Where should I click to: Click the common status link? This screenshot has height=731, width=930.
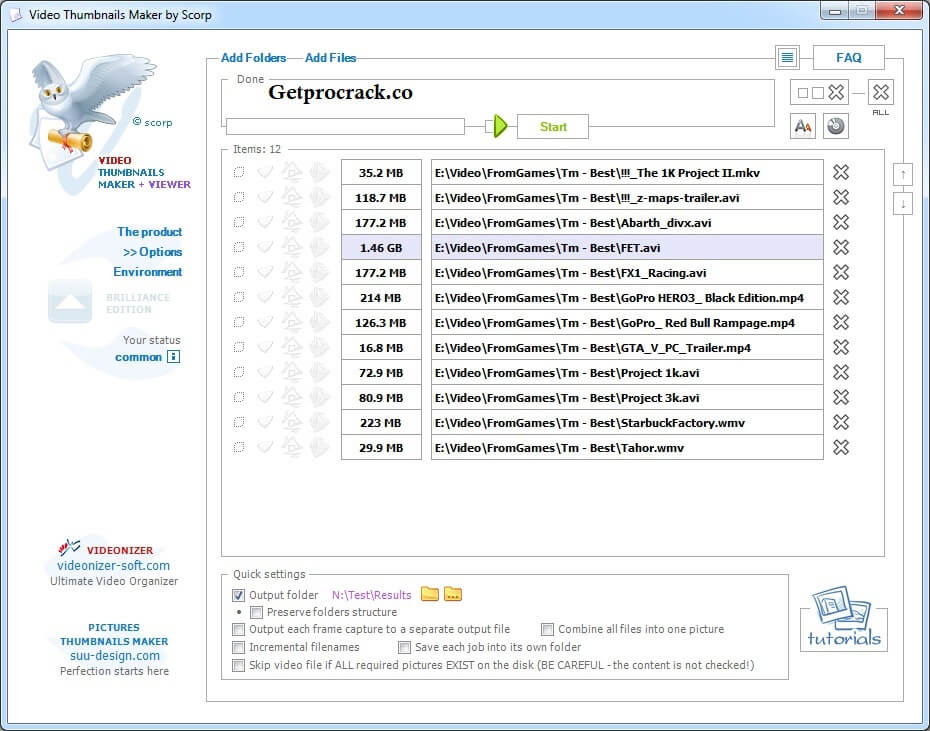tap(138, 357)
